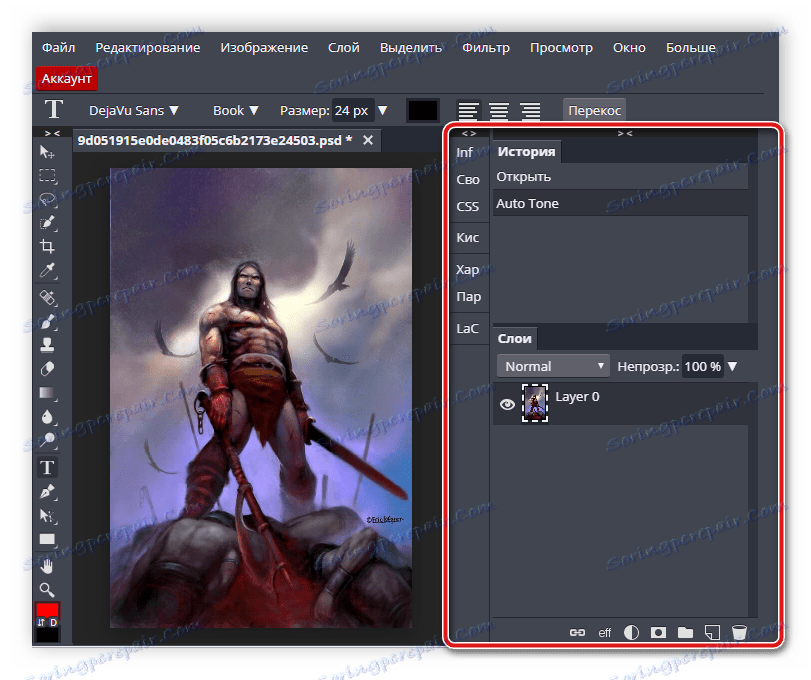Expand the Book font style dropdown

point(236,111)
